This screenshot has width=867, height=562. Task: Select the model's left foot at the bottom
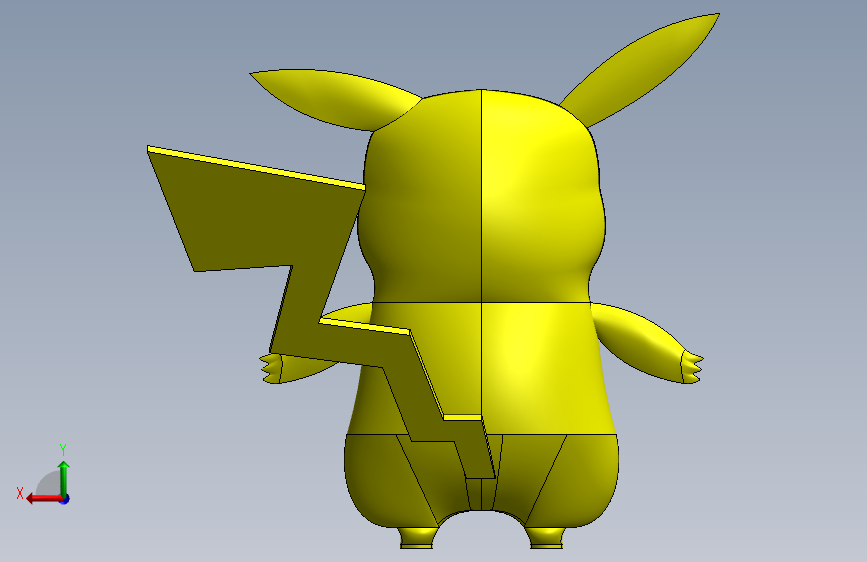point(417,538)
